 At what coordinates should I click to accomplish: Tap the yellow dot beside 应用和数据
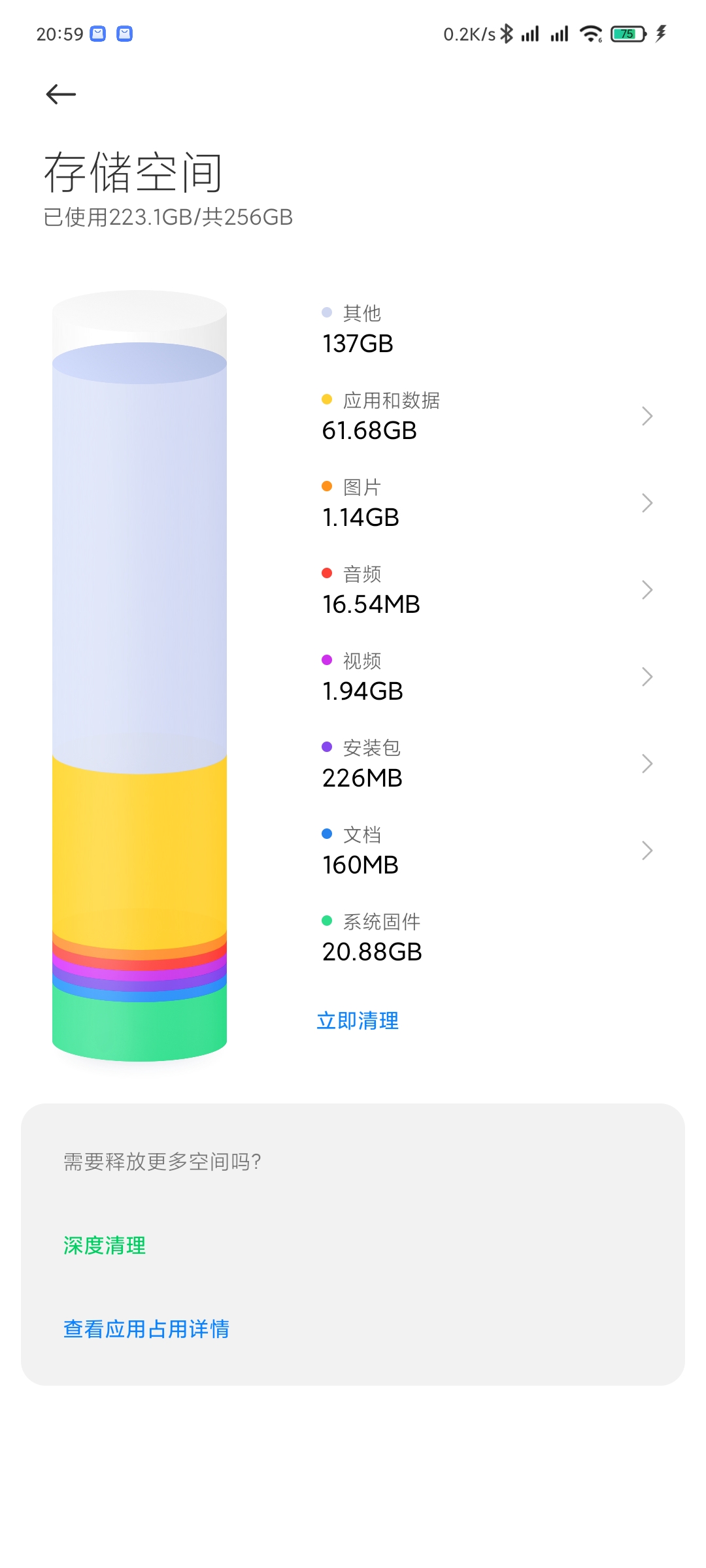coord(327,399)
